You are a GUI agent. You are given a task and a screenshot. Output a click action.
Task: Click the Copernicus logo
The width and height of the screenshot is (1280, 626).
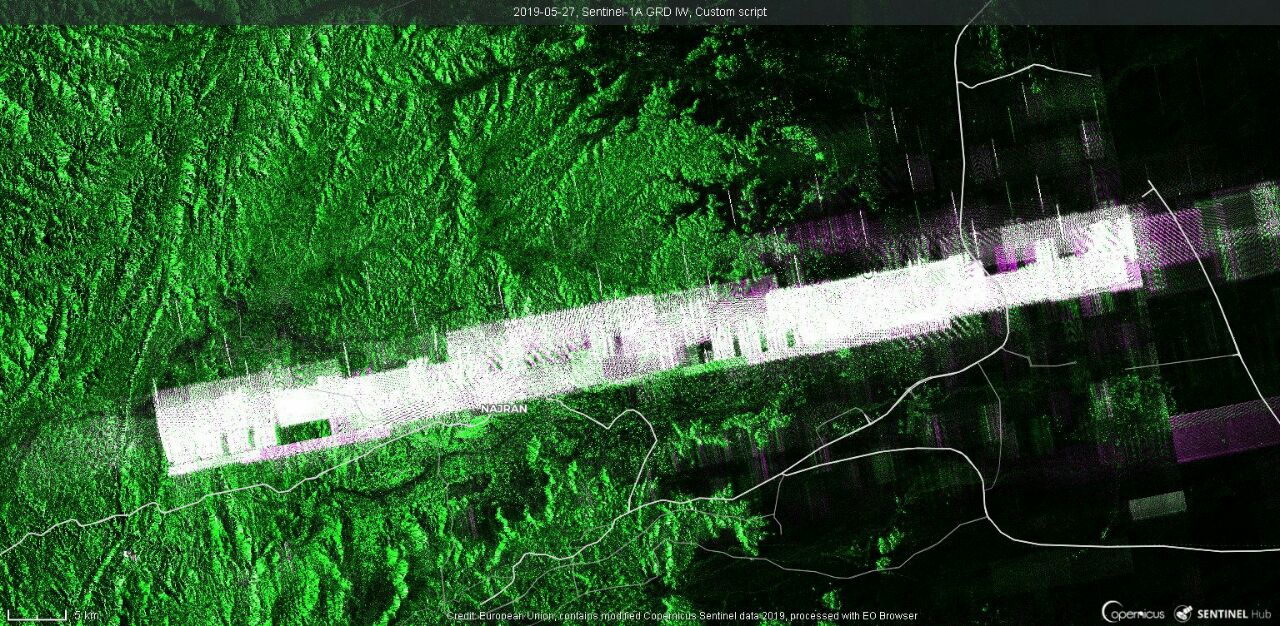[1133, 612]
